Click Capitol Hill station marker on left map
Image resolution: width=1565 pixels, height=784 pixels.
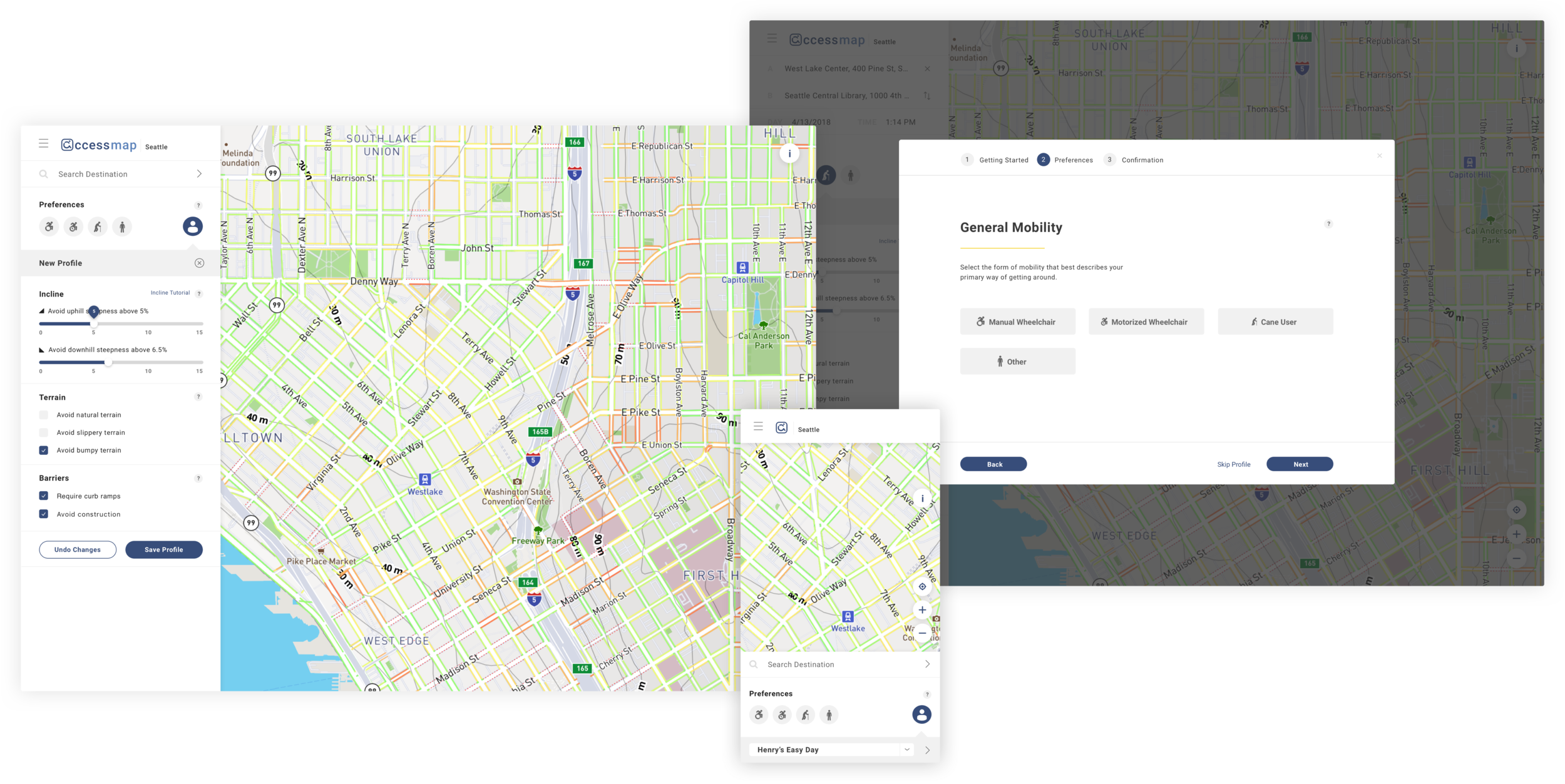point(742,268)
